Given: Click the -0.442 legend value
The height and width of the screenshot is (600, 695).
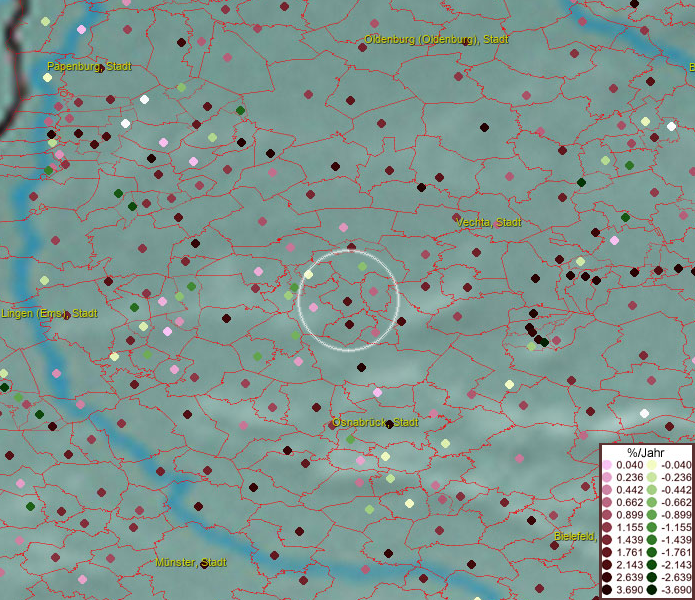Looking at the screenshot, I should tap(676, 490).
